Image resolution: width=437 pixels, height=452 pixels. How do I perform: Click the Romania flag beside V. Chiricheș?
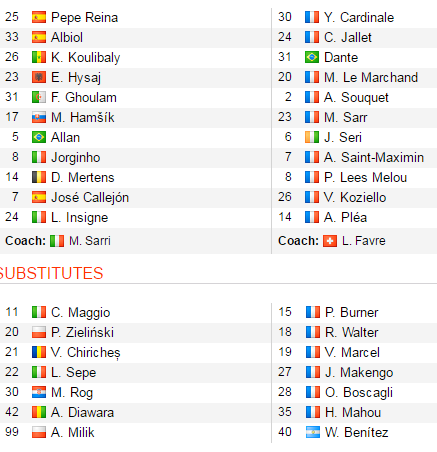pos(39,352)
